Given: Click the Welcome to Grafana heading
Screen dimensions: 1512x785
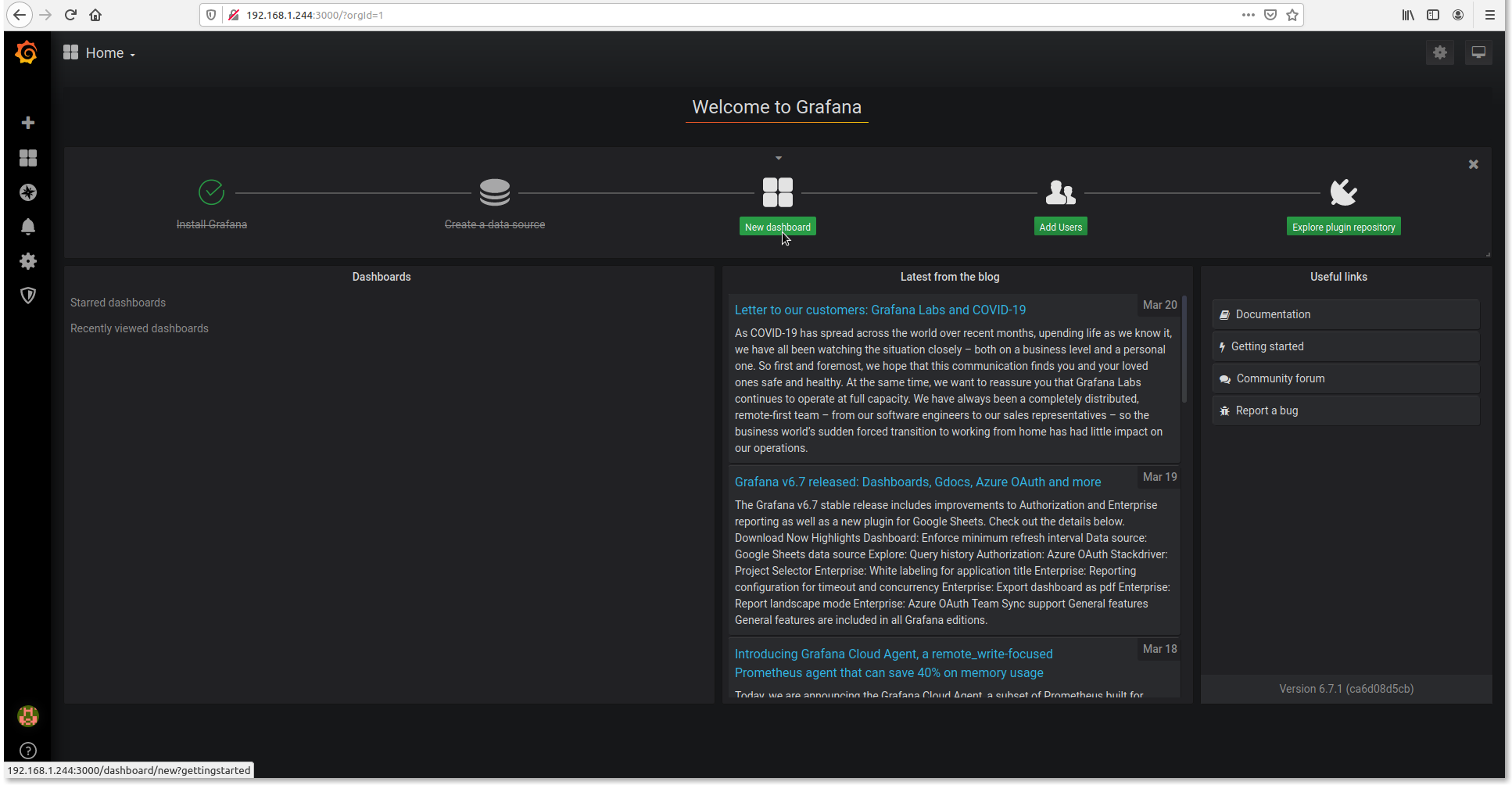Looking at the screenshot, I should click(777, 107).
